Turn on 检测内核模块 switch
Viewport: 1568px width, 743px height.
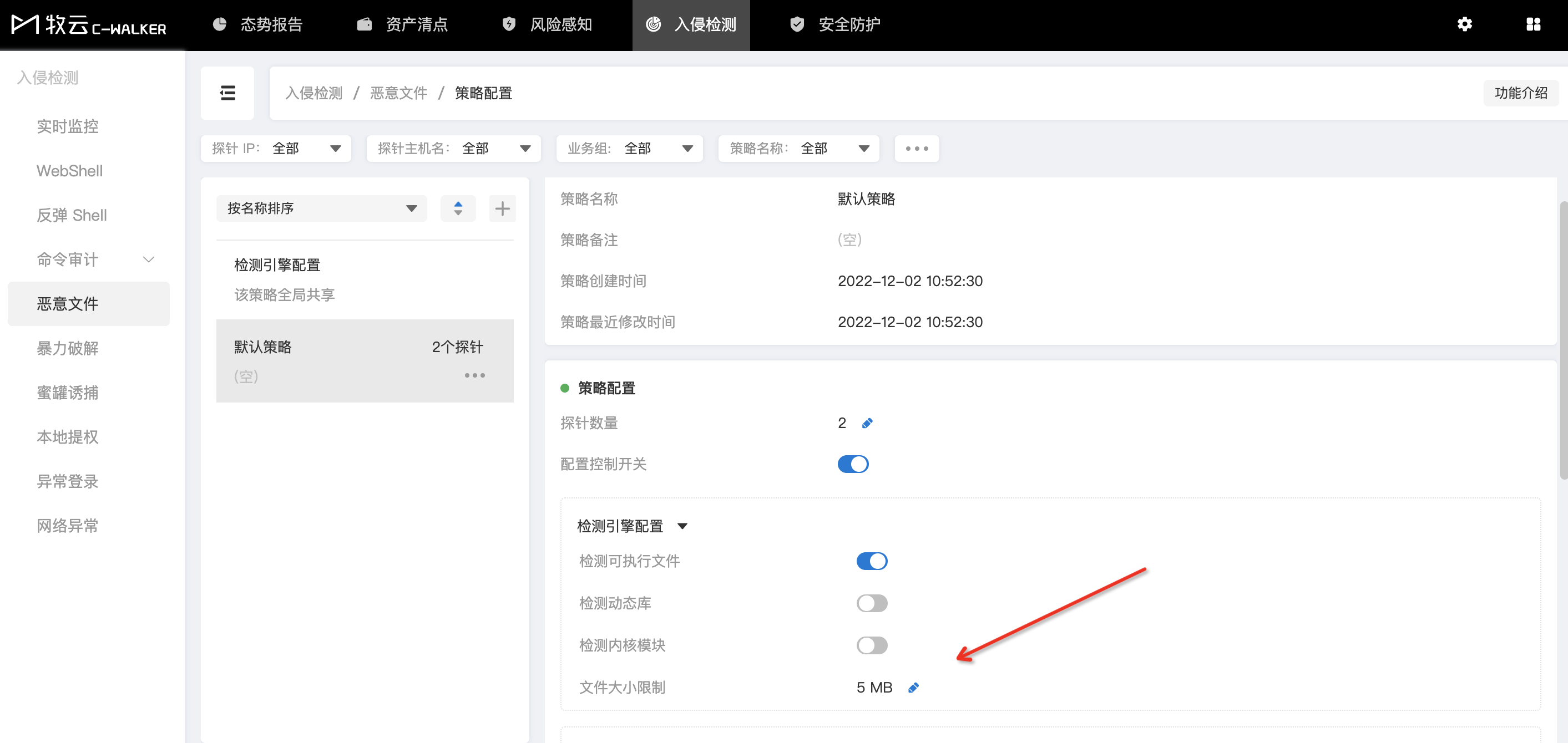point(872,645)
